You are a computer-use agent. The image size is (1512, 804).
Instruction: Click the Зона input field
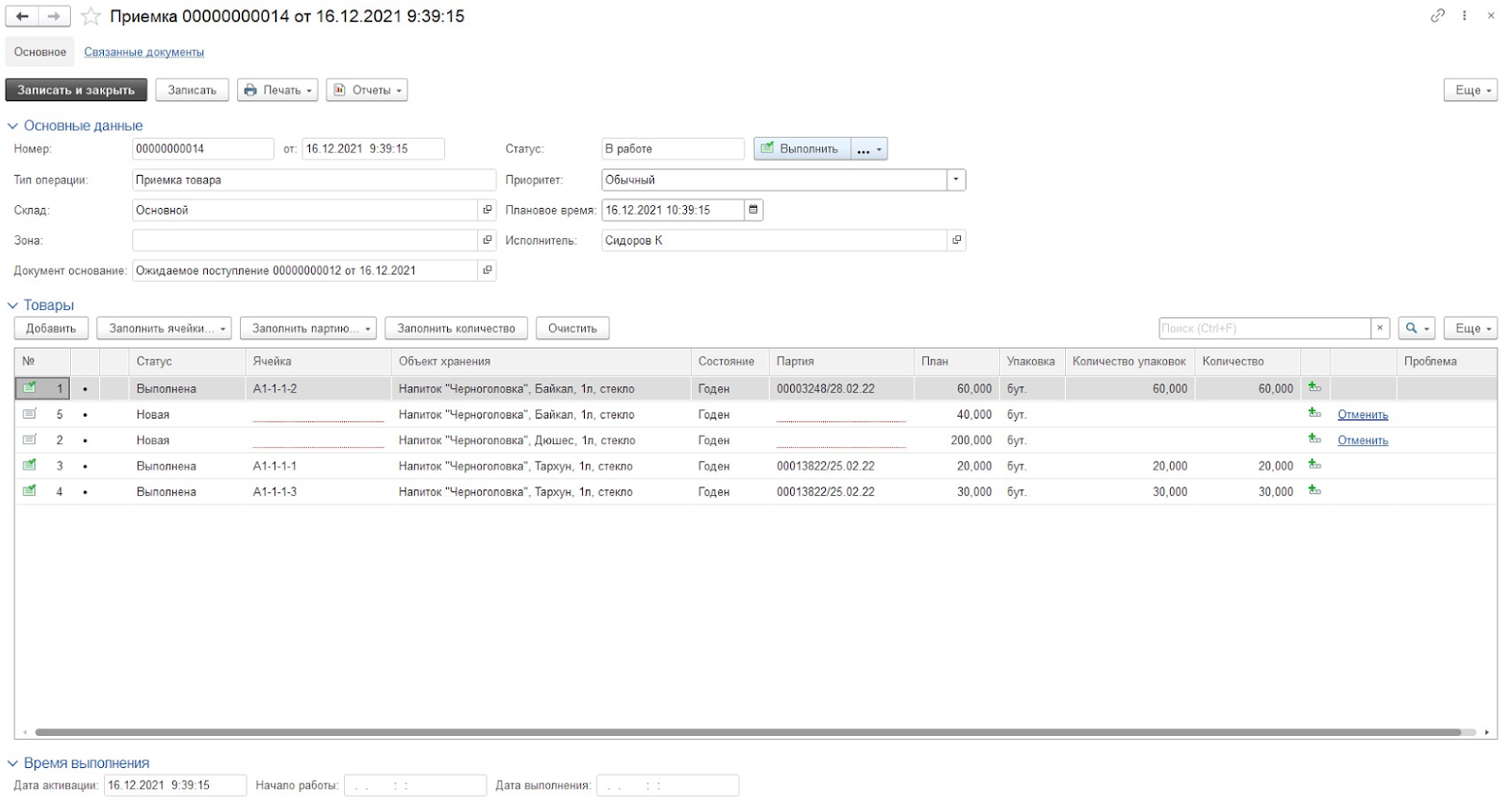point(305,240)
